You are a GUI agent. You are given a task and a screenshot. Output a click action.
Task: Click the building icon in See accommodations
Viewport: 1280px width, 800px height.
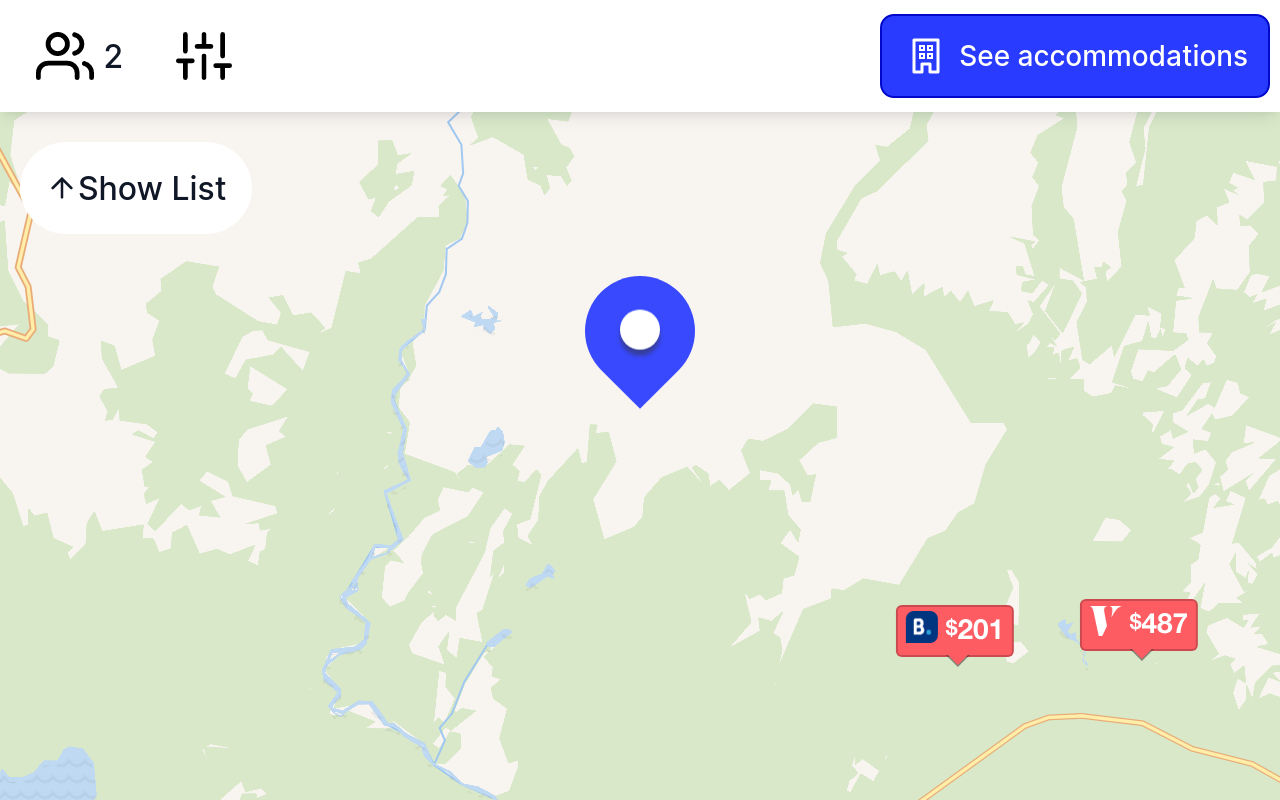926,56
